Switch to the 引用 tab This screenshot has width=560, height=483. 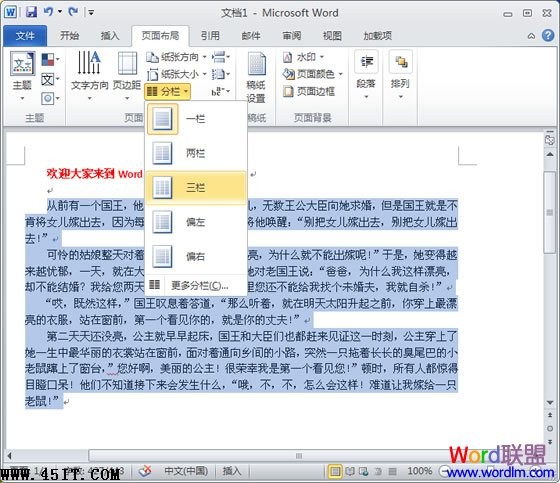(x=210, y=36)
